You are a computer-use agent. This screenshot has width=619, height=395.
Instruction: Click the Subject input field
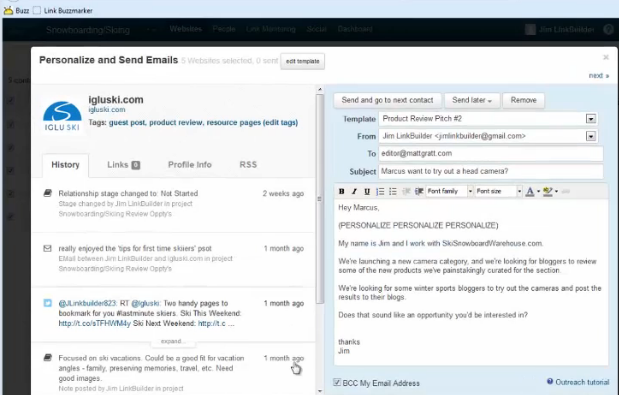pyautogui.click(x=491, y=171)
